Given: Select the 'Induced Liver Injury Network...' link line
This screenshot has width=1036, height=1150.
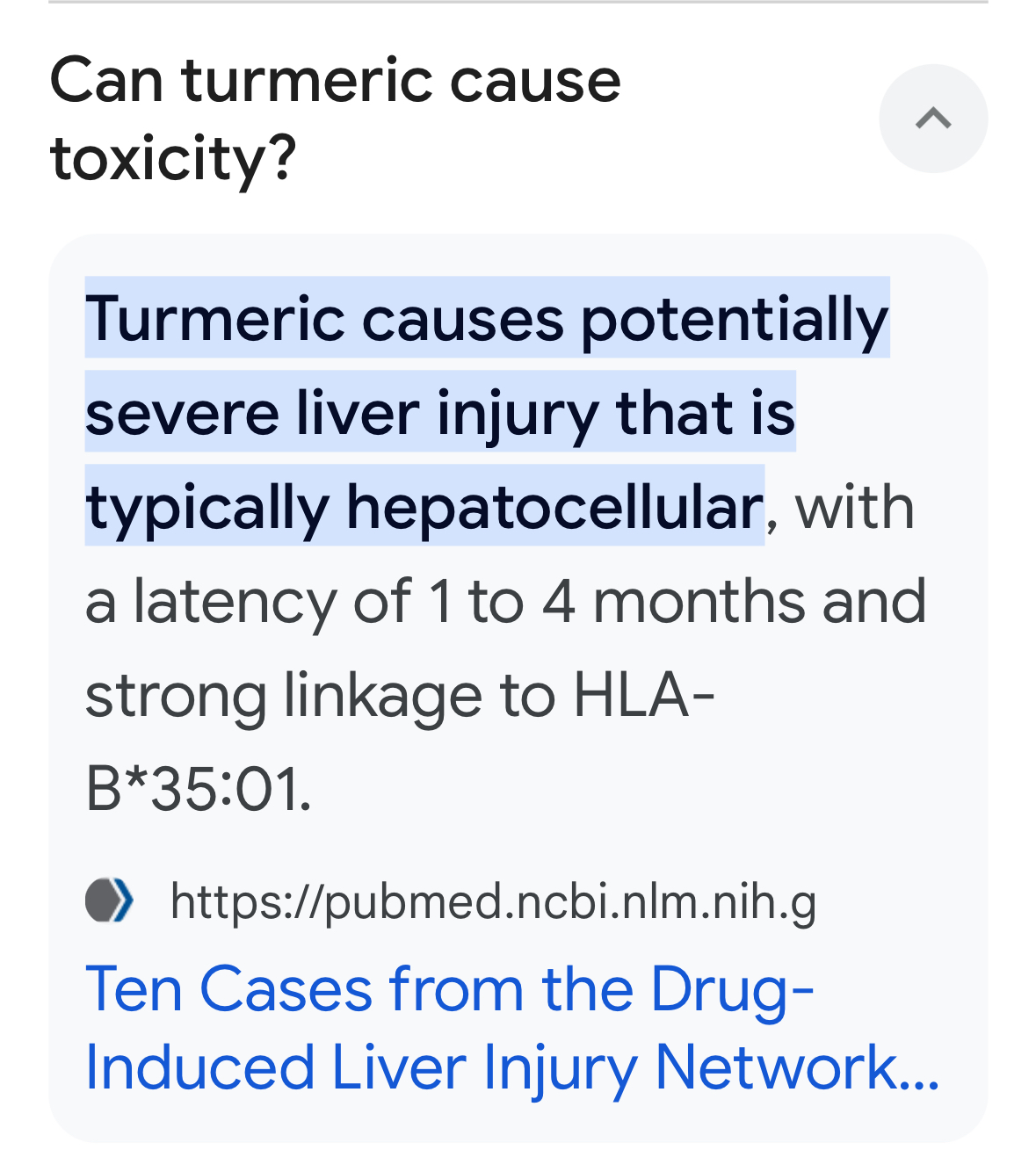Looking at the screenshot, I should pos(512,1068).
